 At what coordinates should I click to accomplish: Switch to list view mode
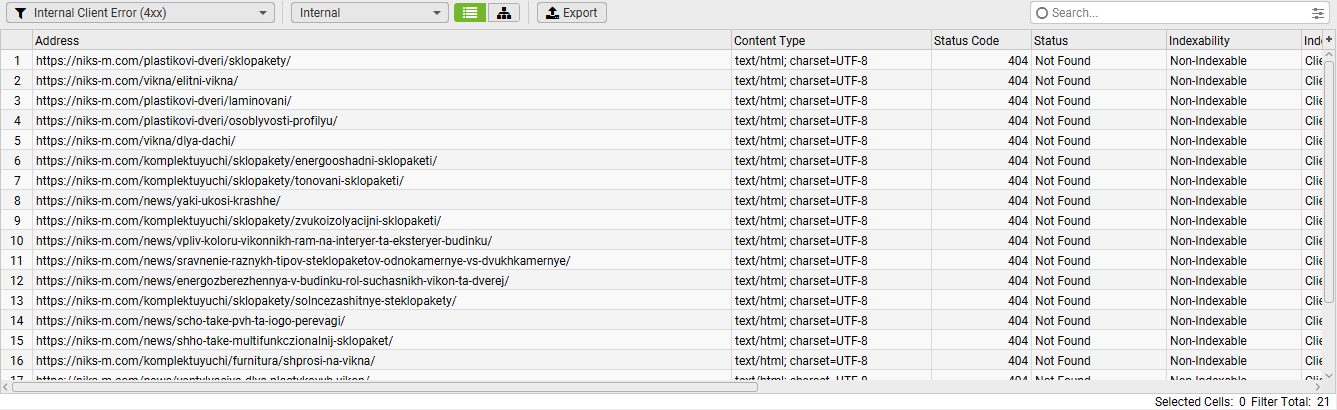pos(469,13)
